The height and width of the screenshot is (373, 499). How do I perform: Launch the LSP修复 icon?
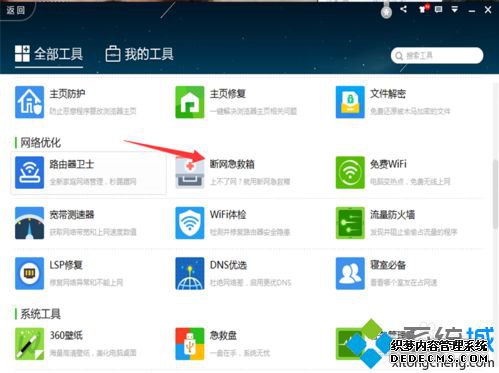[29, 273]
